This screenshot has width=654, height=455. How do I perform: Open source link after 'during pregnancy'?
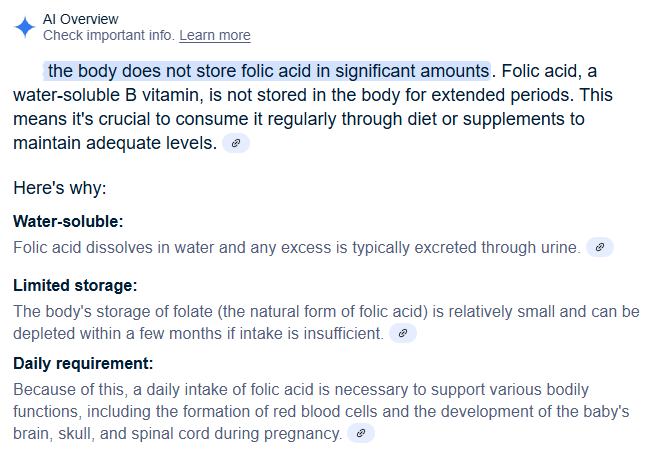[361, 433]
